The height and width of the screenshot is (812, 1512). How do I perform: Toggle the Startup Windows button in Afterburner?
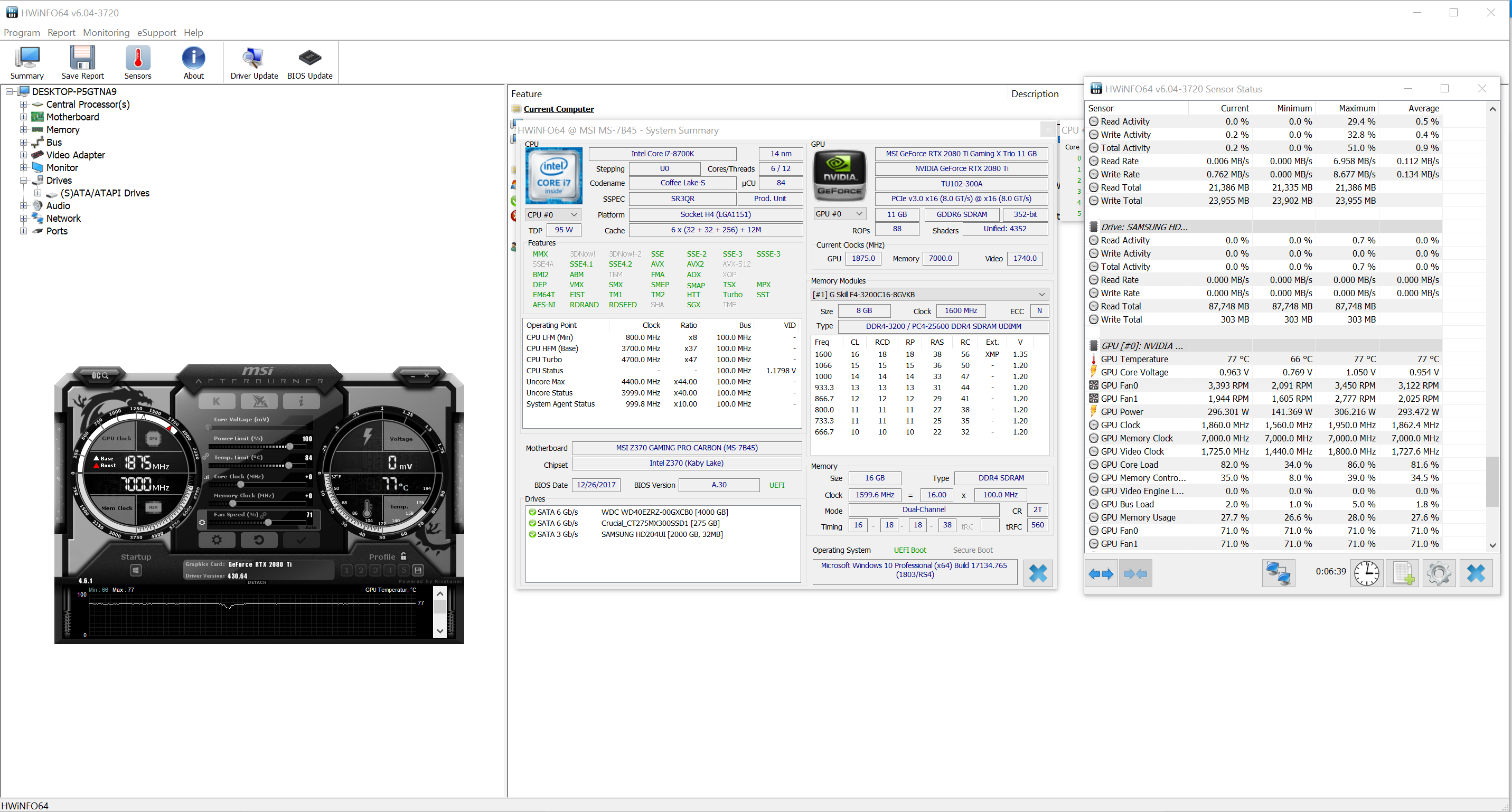pyautogui.click(x=136, y=570)
